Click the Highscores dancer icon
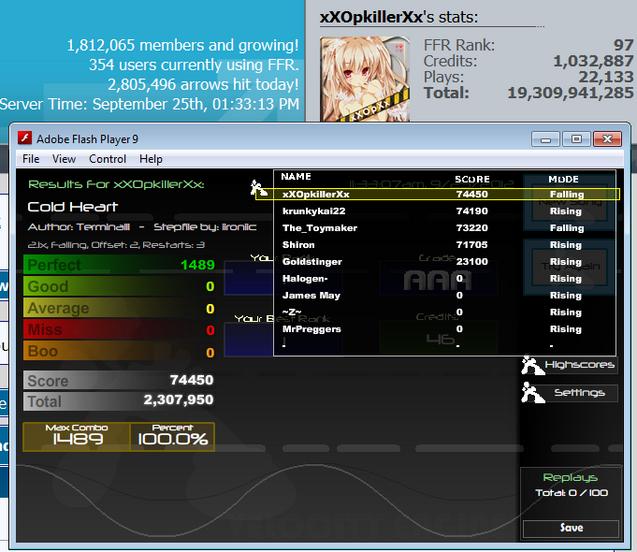The height and width of the screenshot is (552, 637). coord(532,365)
